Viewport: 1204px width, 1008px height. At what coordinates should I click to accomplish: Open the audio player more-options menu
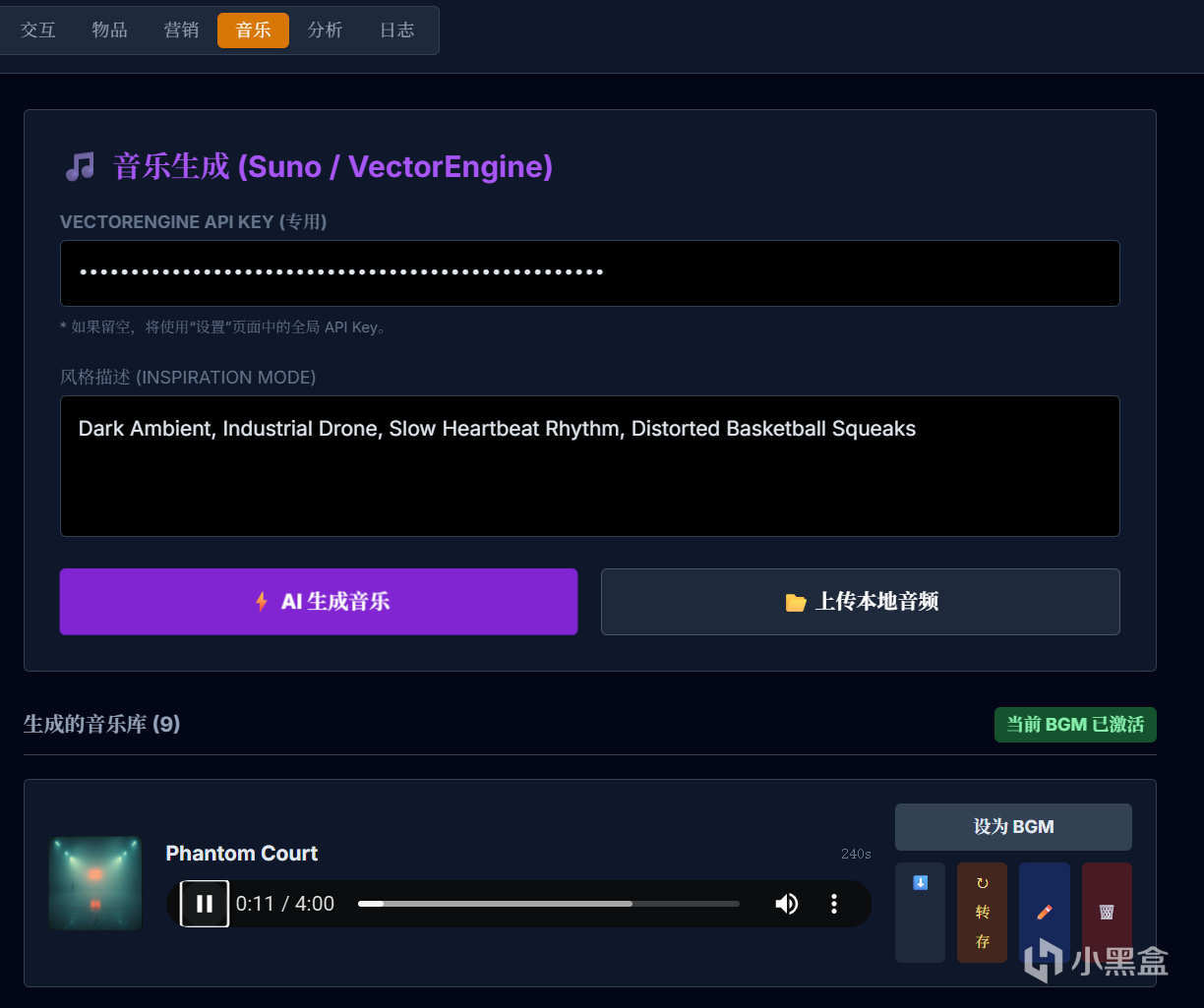[x=834, y=904]
